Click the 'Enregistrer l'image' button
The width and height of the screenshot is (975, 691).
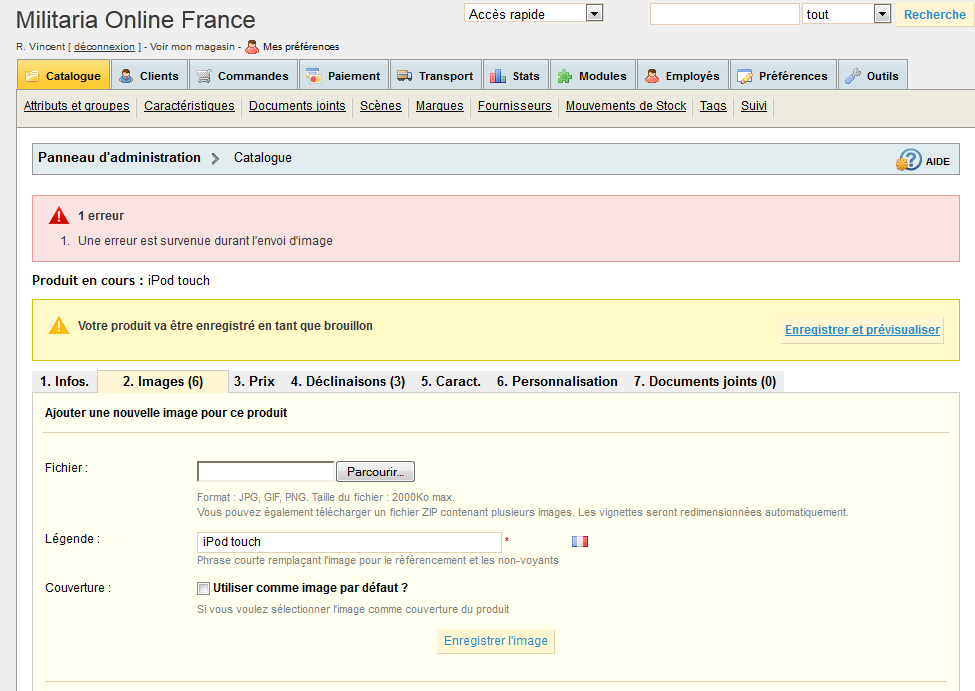click(496, 641)
